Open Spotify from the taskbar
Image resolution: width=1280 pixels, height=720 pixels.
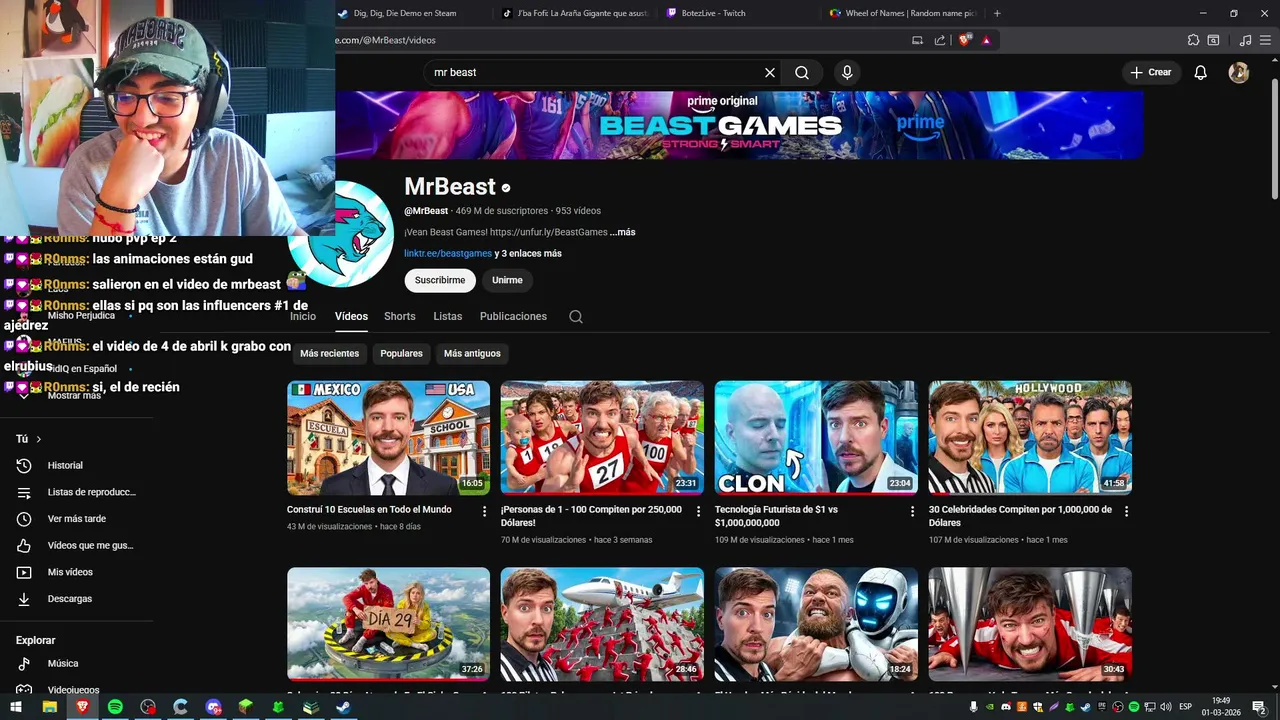tap(115, 707)
